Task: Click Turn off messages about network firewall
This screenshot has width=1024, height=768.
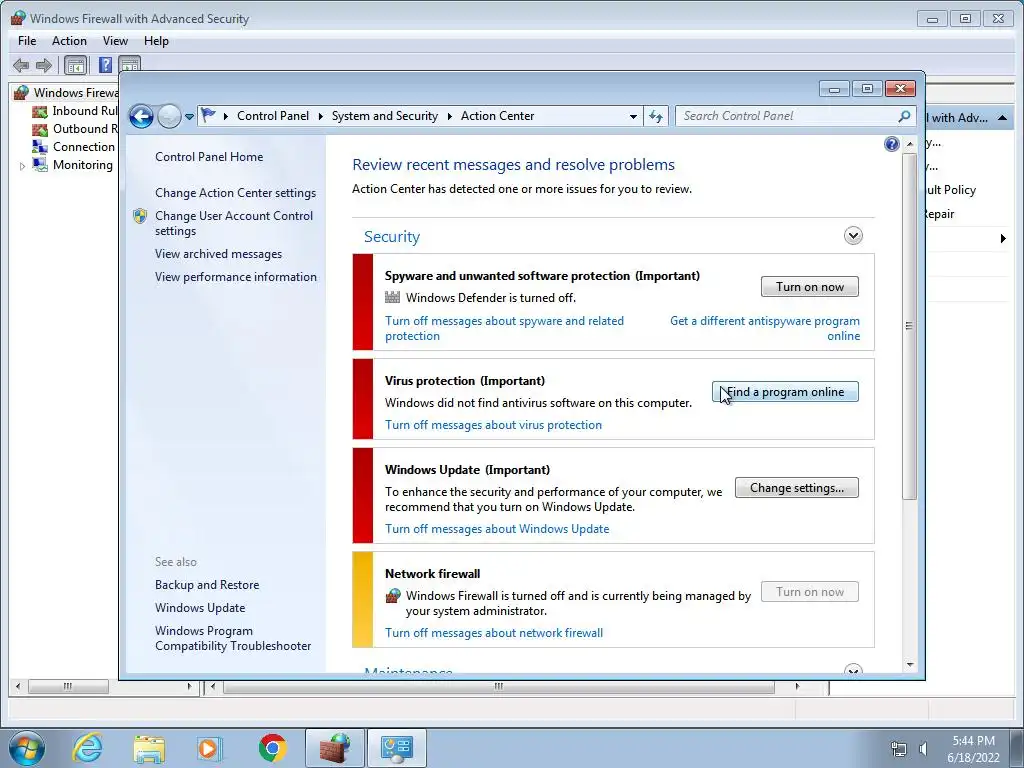Action: (x=494, y=633)
